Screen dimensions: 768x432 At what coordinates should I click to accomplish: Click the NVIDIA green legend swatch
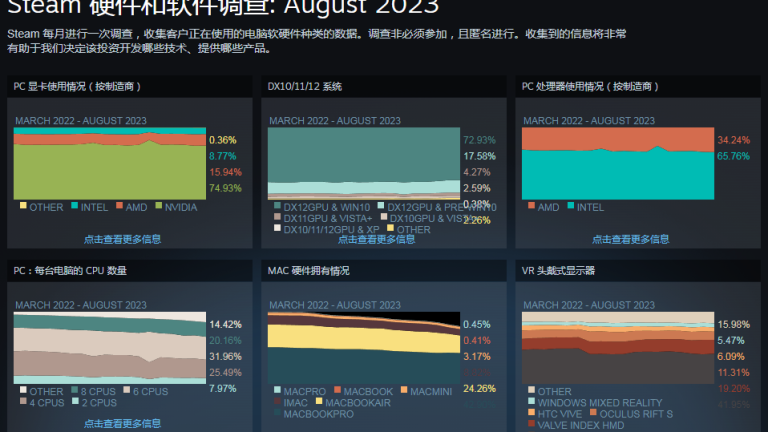(158, 205)
